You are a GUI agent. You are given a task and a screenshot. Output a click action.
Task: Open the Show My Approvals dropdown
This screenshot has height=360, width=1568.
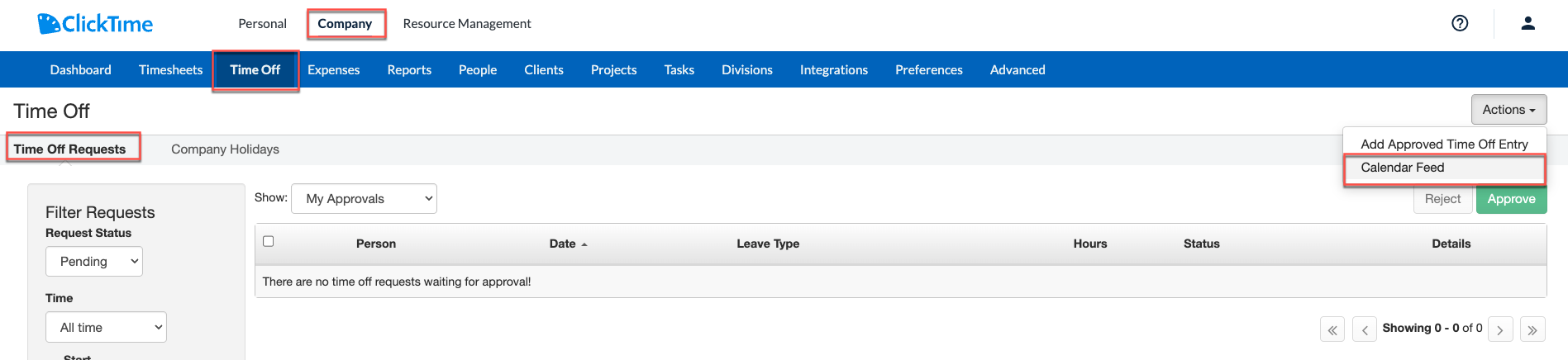click(365, 198)
